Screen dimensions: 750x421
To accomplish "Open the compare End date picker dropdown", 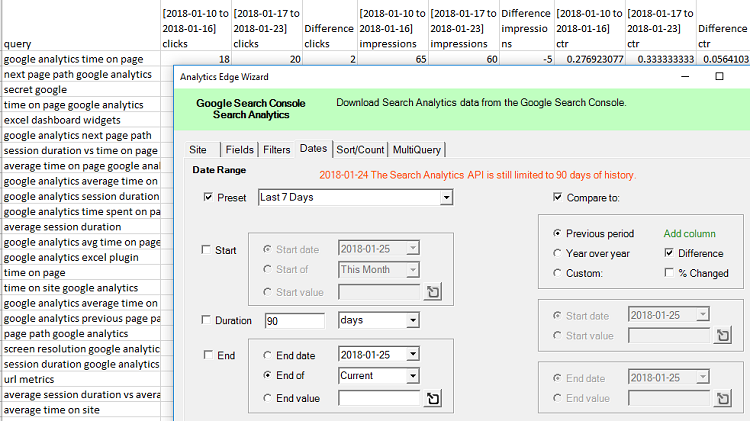I will point(703,377).
